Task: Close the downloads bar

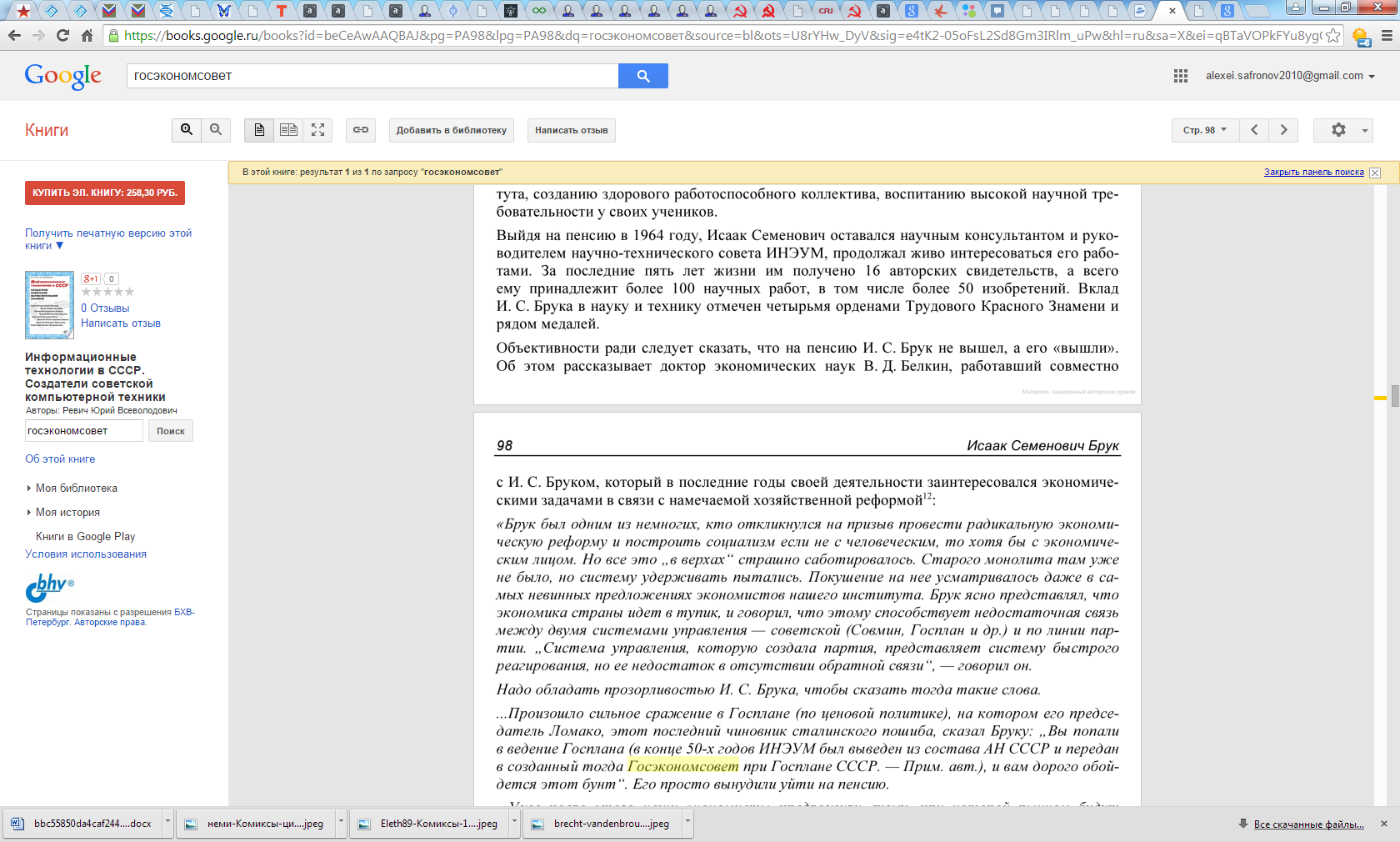Action: [x=1384, y=824]
